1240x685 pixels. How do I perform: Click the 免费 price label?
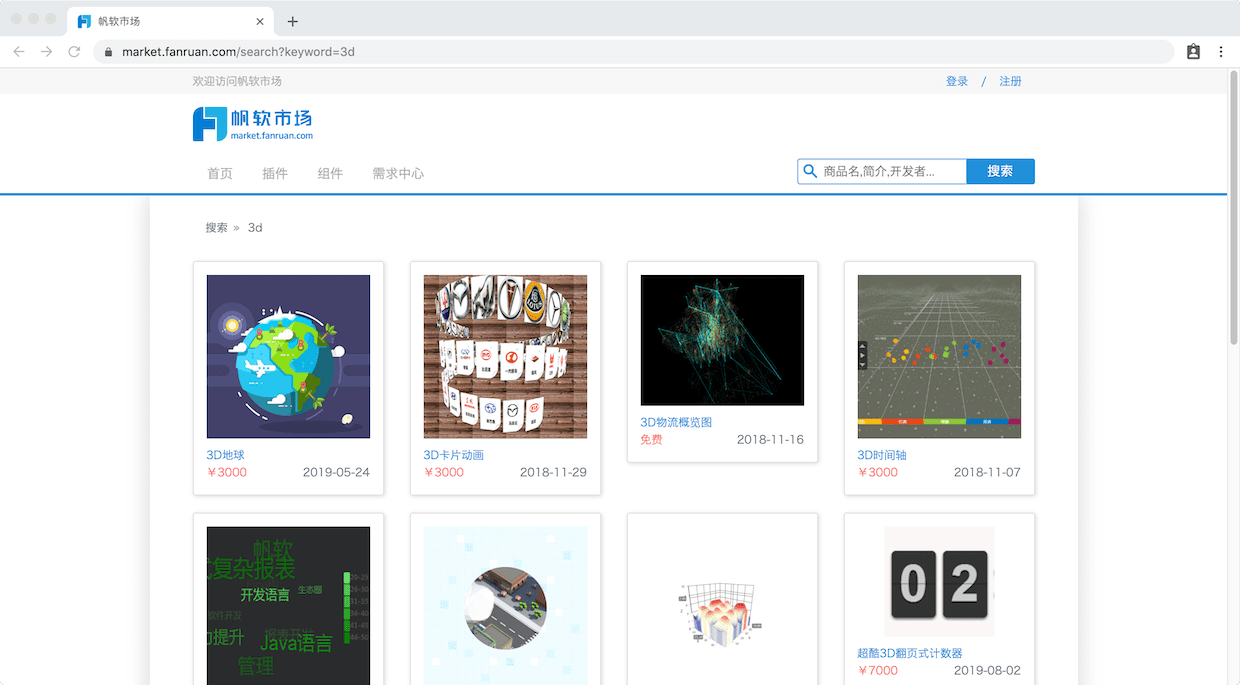point(652,439)
